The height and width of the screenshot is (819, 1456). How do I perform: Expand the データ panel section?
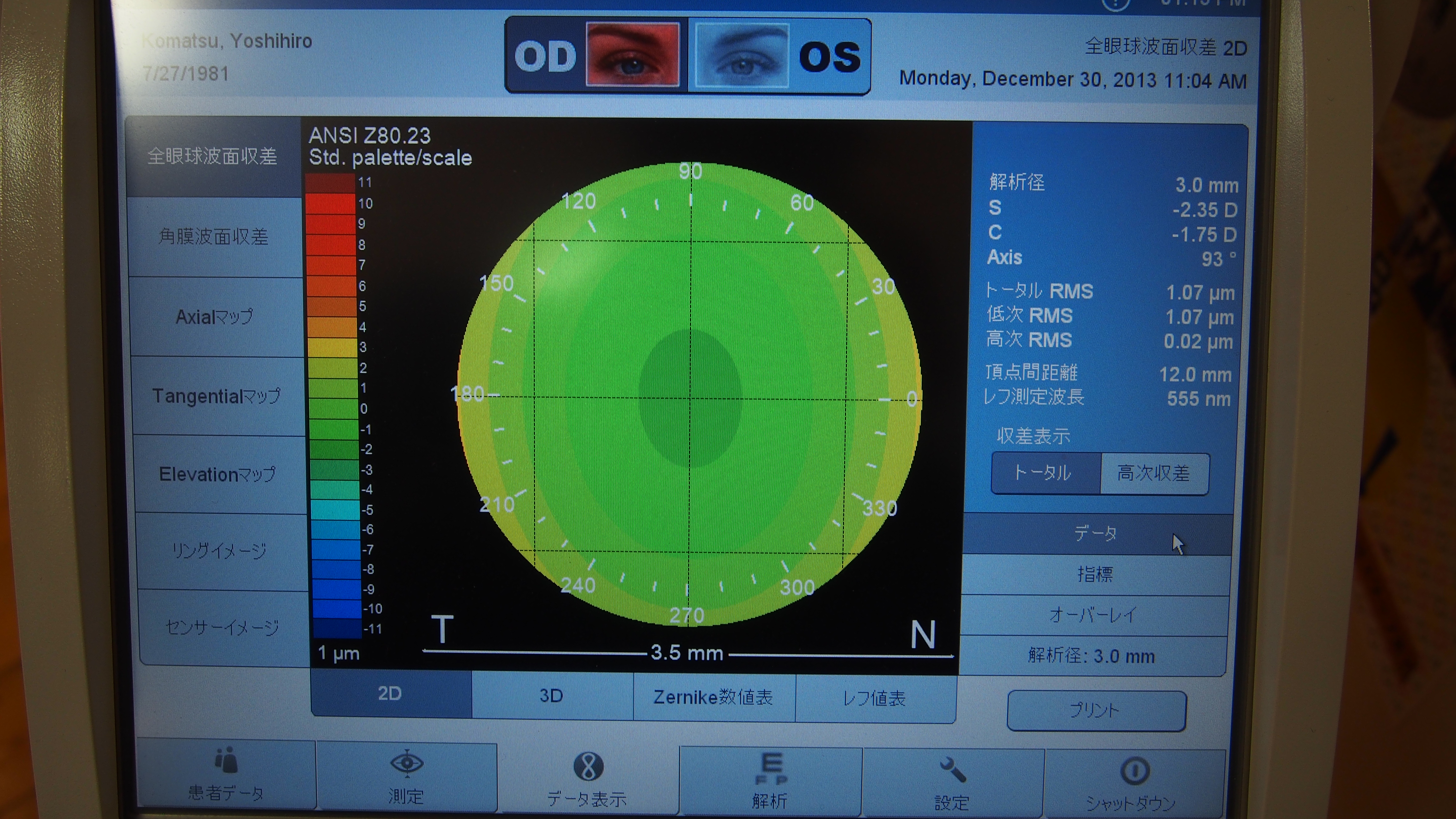point(1095,533)
